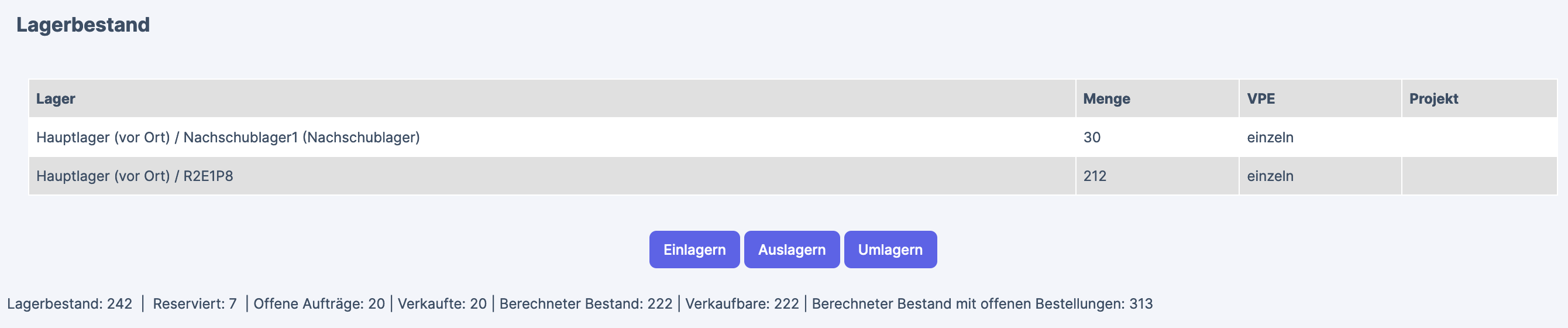Click the Berechneter Bestand: 222 value
The height and width of the screenshot is (328, 1568).
586,303
